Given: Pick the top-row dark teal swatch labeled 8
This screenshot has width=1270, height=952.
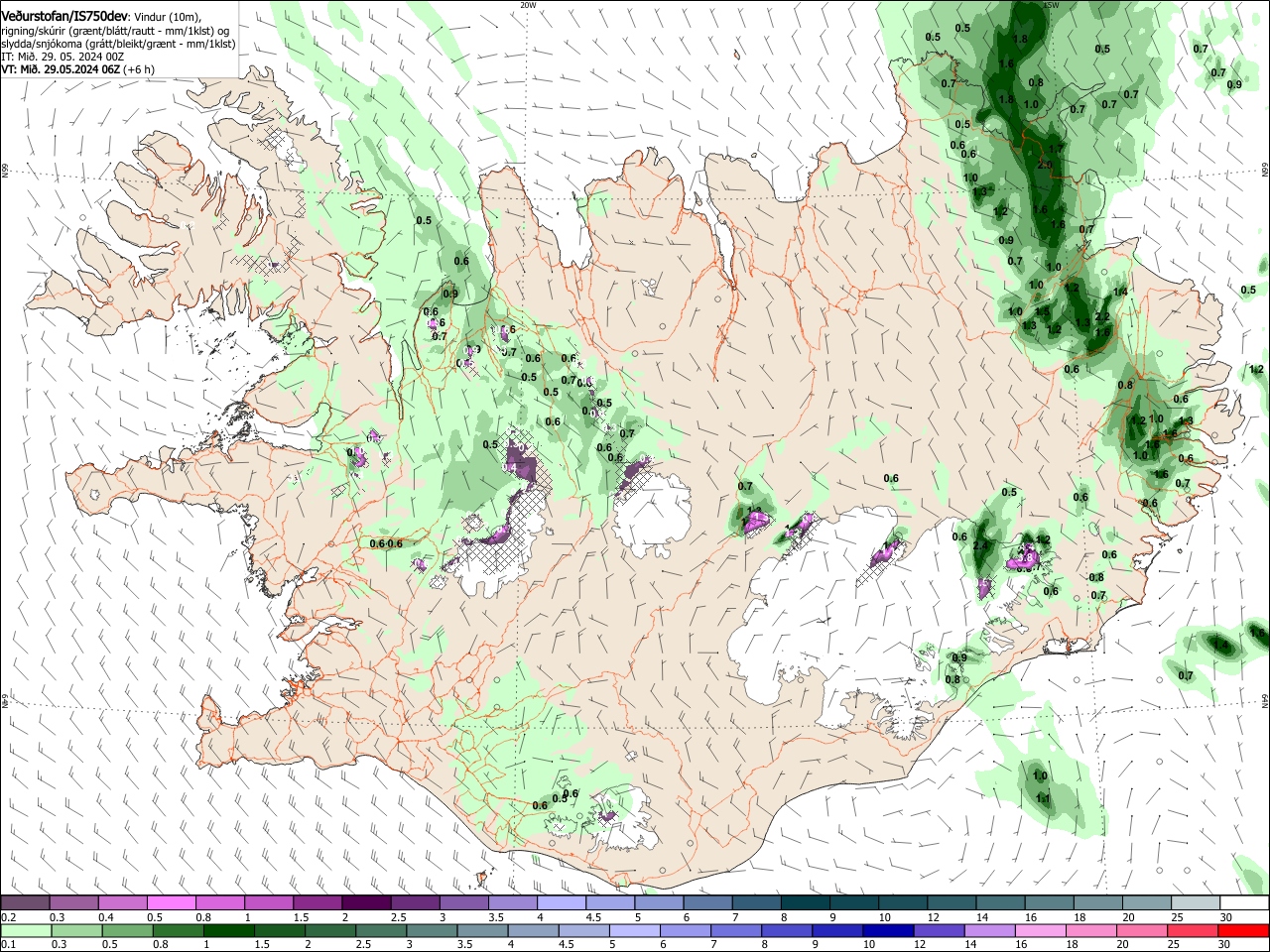Looking at the screenshot, I should point(805,903).
